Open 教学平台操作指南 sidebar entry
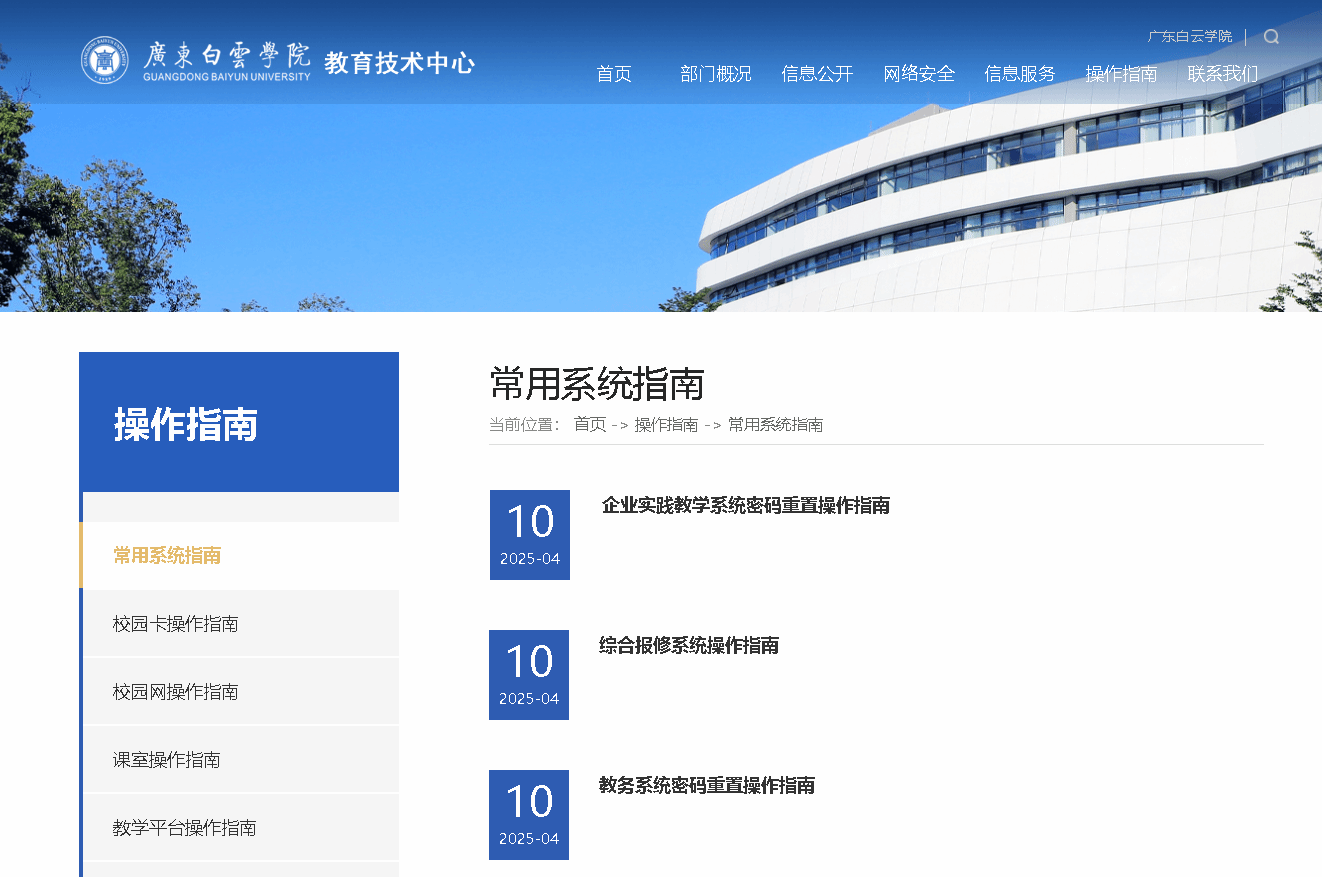The height and width of the screenshot is (877, 1322). (x=184, y=828)
